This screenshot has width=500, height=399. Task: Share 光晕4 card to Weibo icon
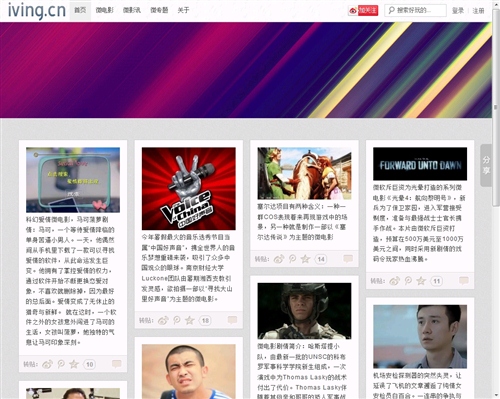click(x=394, y=281)
